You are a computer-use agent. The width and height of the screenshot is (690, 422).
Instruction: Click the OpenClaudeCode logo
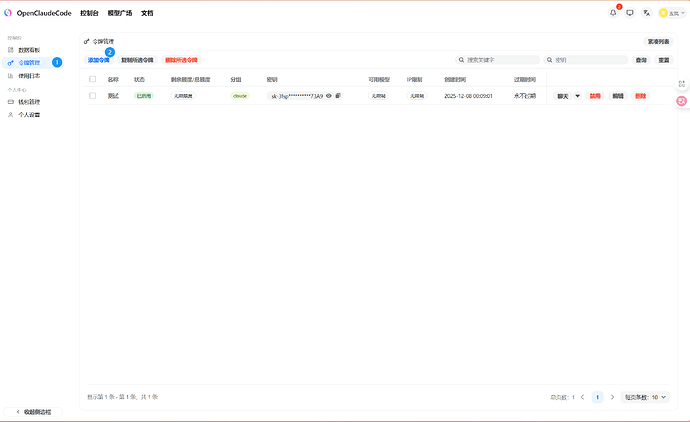pos(9,13)
